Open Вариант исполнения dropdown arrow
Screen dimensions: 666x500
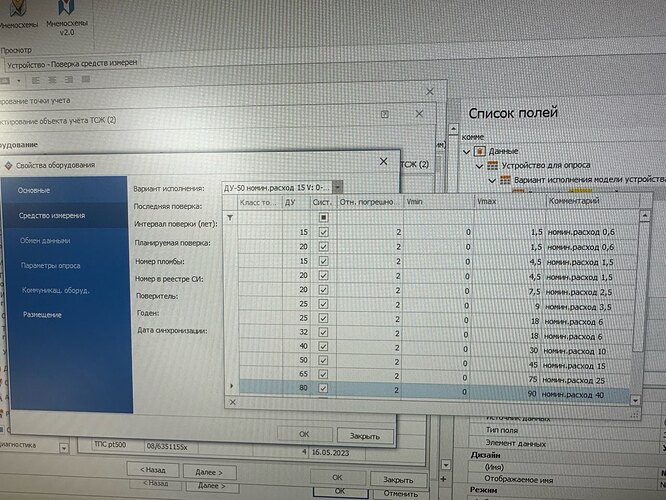coord(338,187)
